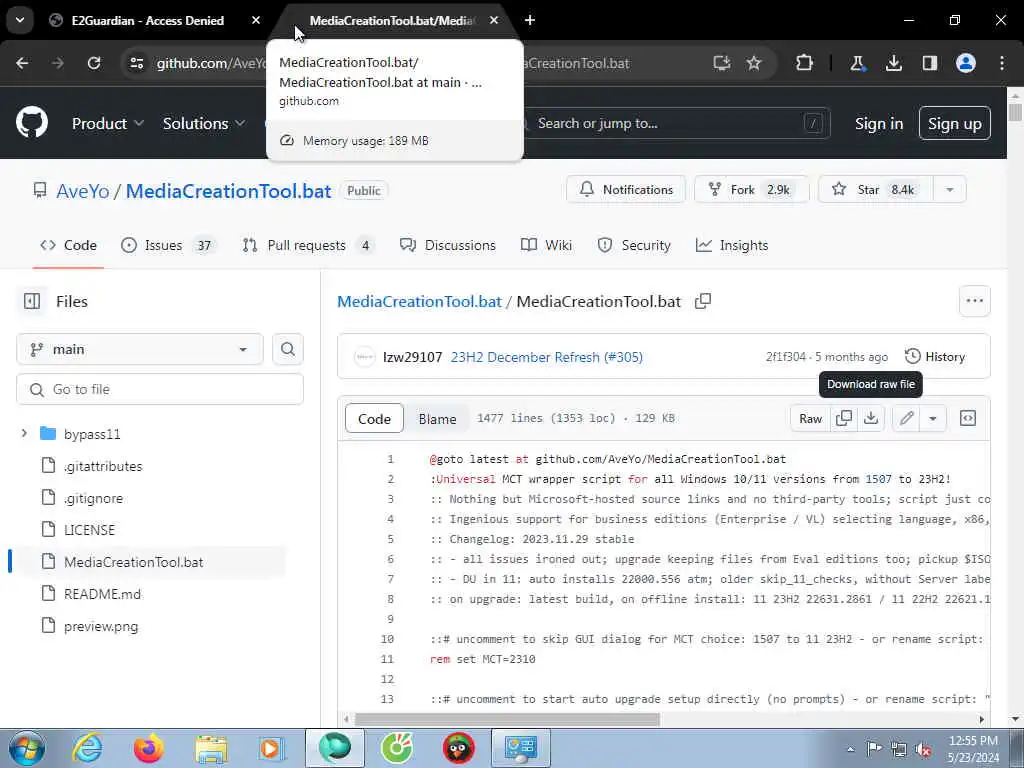Open the Discussions tab
Screen dimensions: 1024x768
[x=448, y=246]
